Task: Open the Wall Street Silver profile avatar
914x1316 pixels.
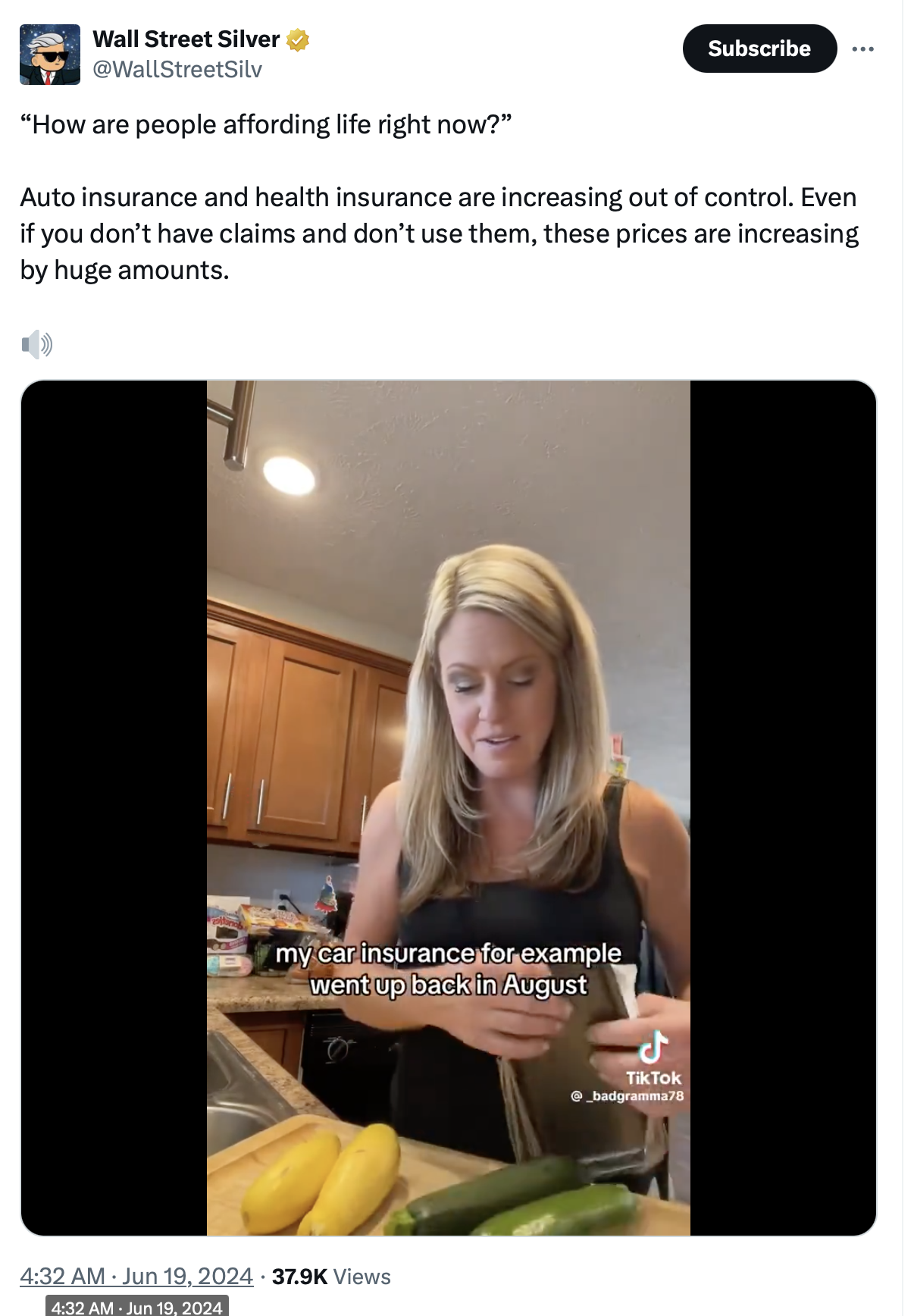Action: click(x=50, y=55)
